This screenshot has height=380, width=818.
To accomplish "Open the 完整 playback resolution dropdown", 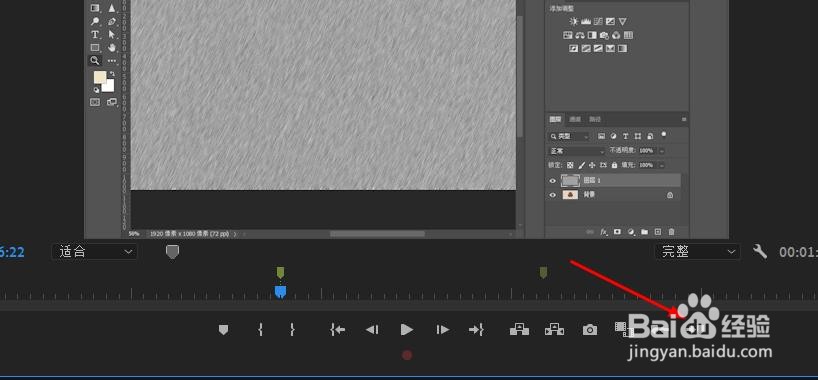I will pos(697,252).
